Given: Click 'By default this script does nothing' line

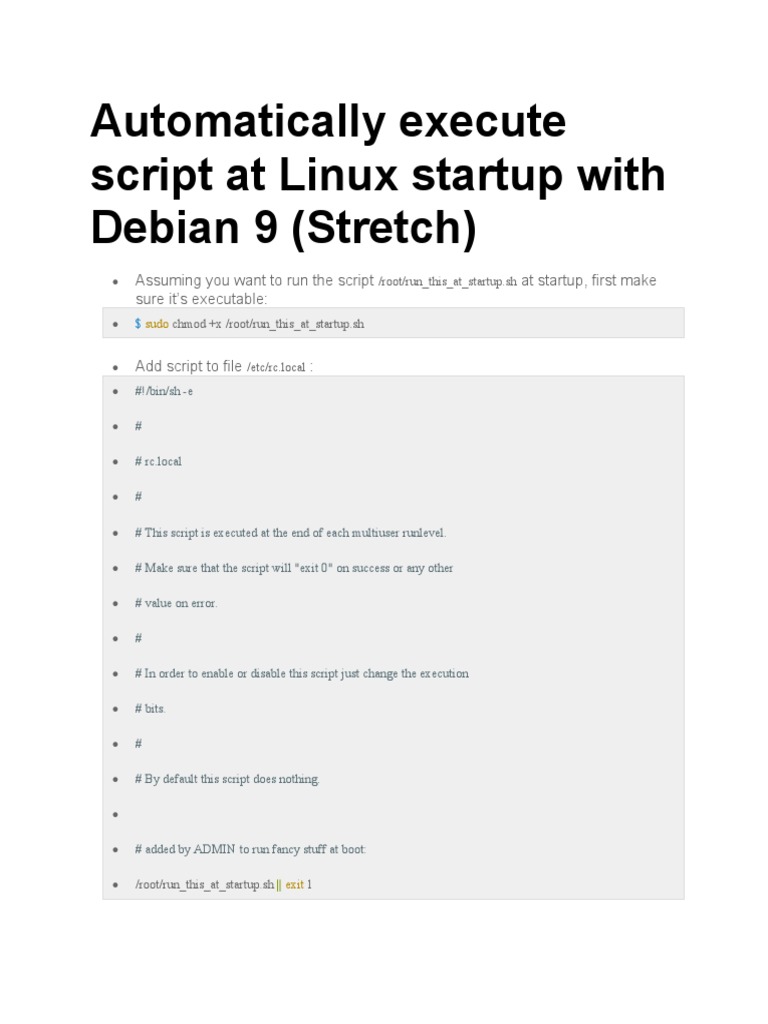Looking at the screenshot, I should 227,779.
